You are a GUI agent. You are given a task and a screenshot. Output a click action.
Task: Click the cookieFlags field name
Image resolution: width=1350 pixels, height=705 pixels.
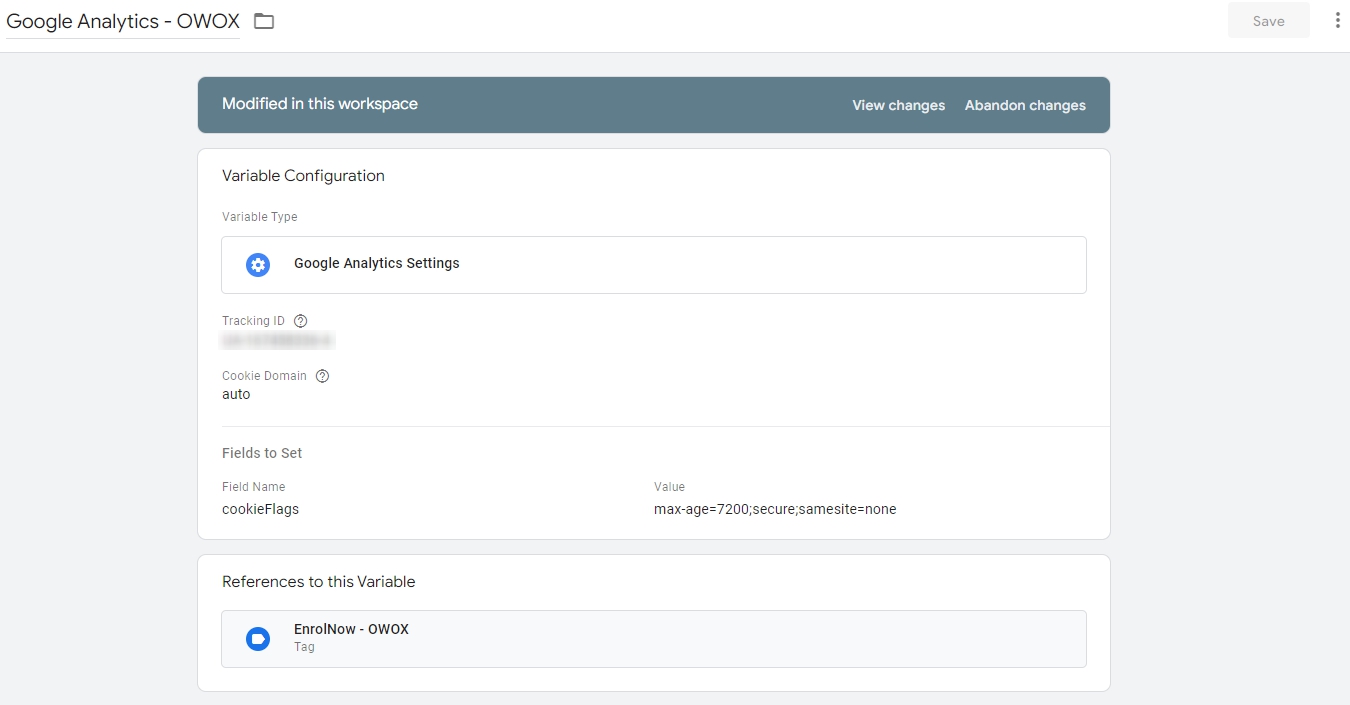tap(260, 509)
